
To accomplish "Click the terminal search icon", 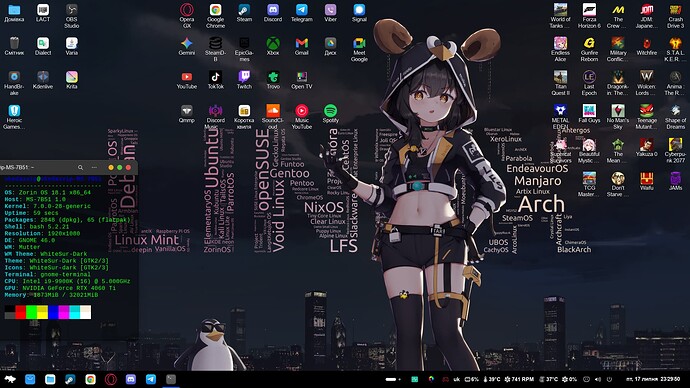I will pos(81,167).
